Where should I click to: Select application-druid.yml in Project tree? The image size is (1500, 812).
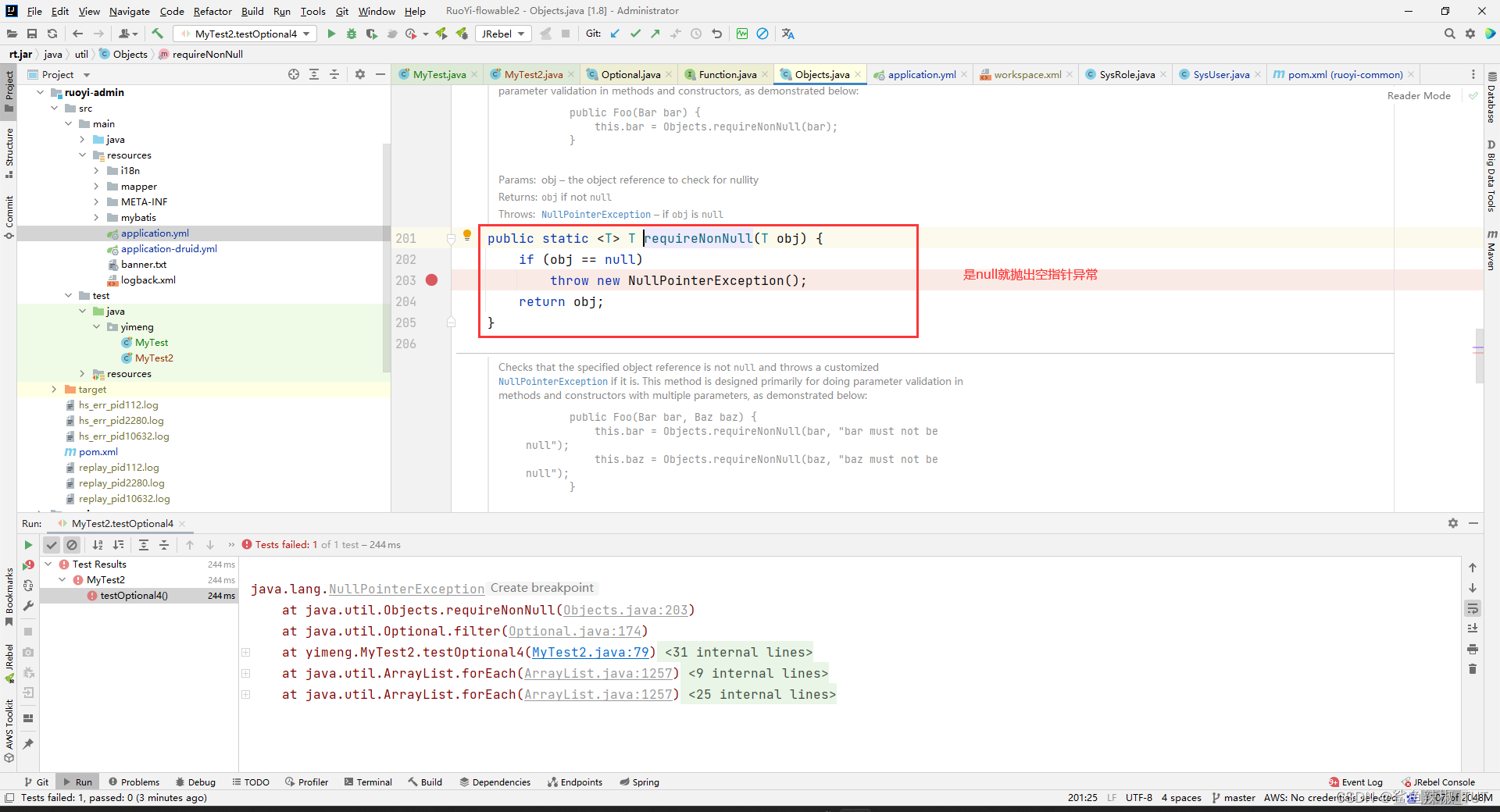[169, 248]
